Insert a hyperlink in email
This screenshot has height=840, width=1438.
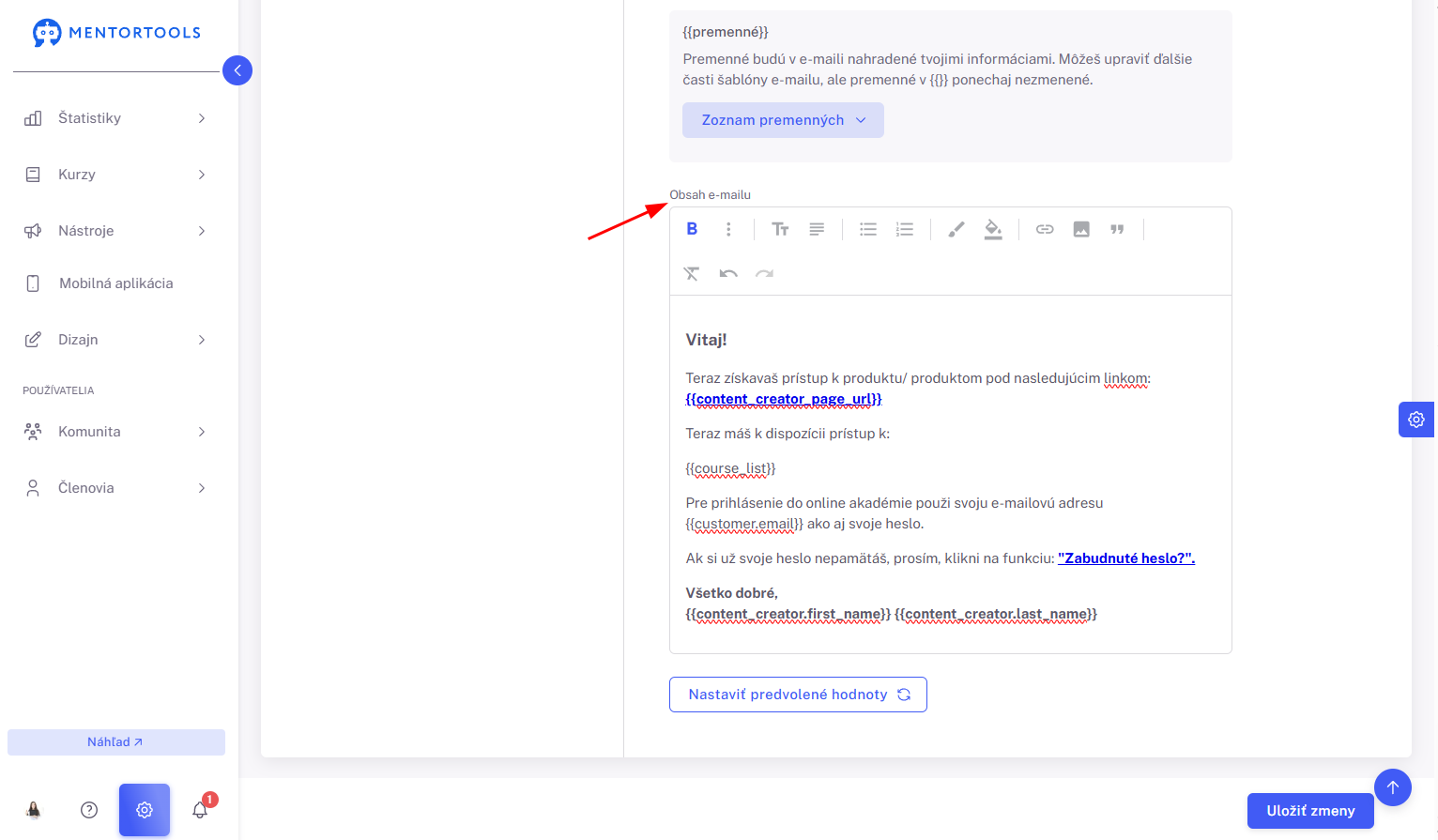[x=1045, y=229]
